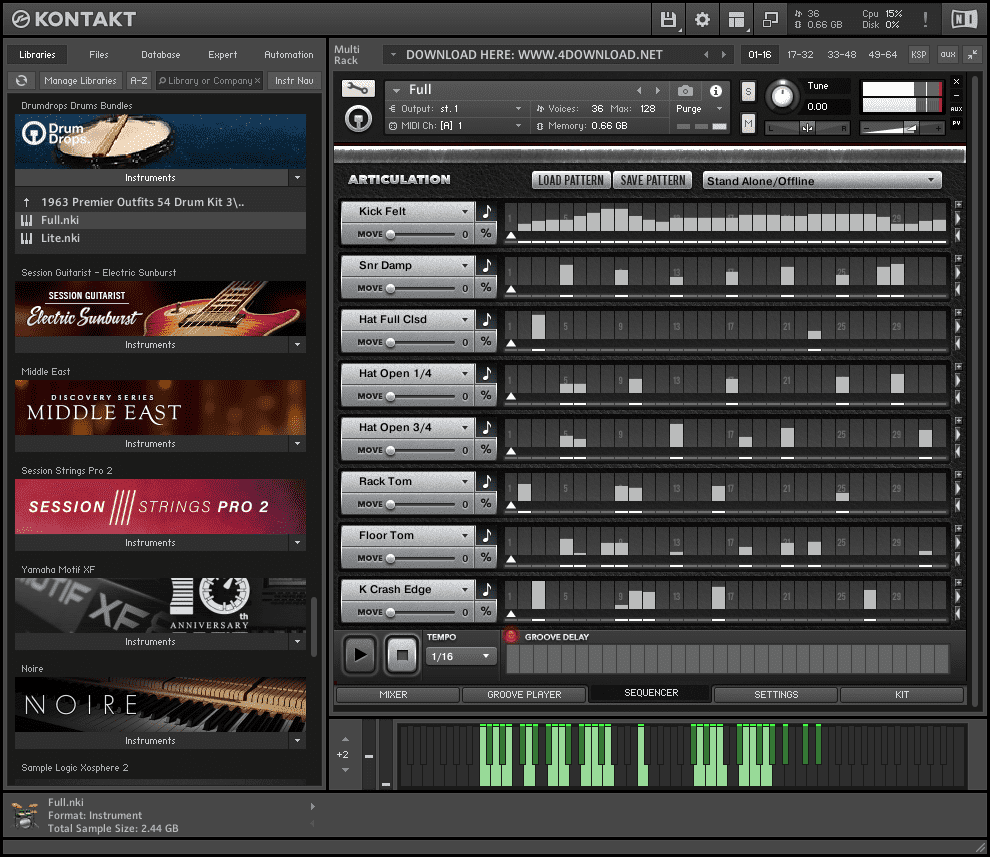
Task: Open MIDI Ch dropdown
Action: [456, 126]
